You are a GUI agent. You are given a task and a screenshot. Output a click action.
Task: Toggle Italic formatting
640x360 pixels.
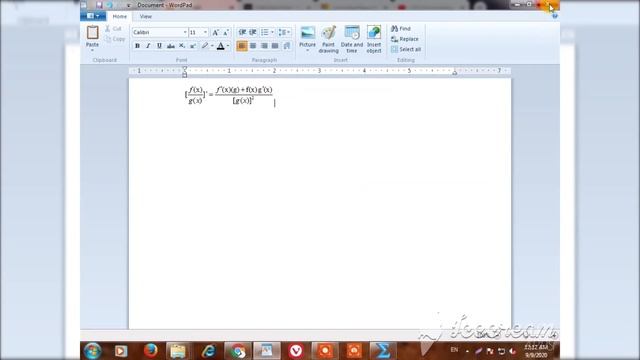[x=148, y=46]
